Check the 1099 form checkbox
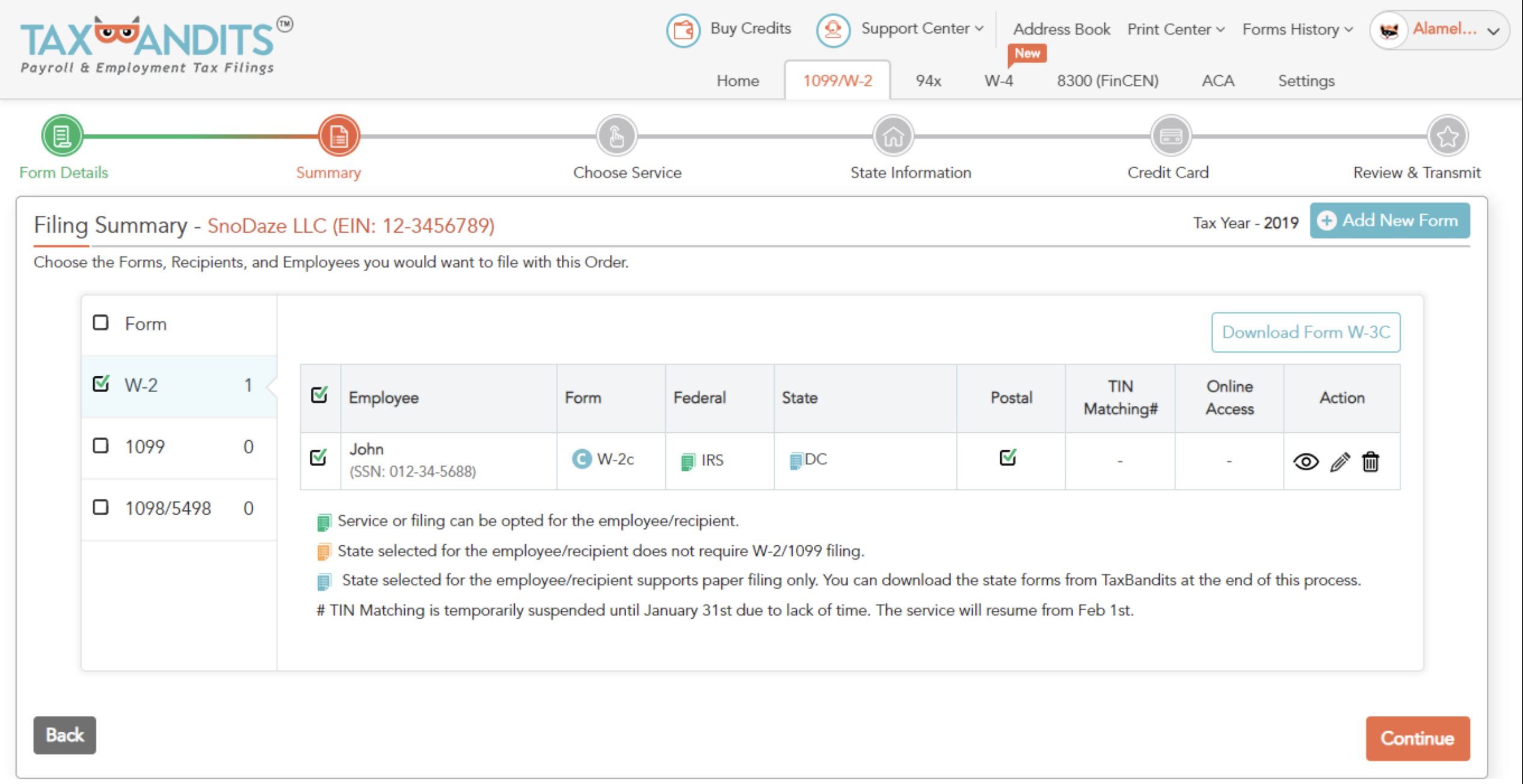This screenshot has height=784, width=1523. point(100,446)
